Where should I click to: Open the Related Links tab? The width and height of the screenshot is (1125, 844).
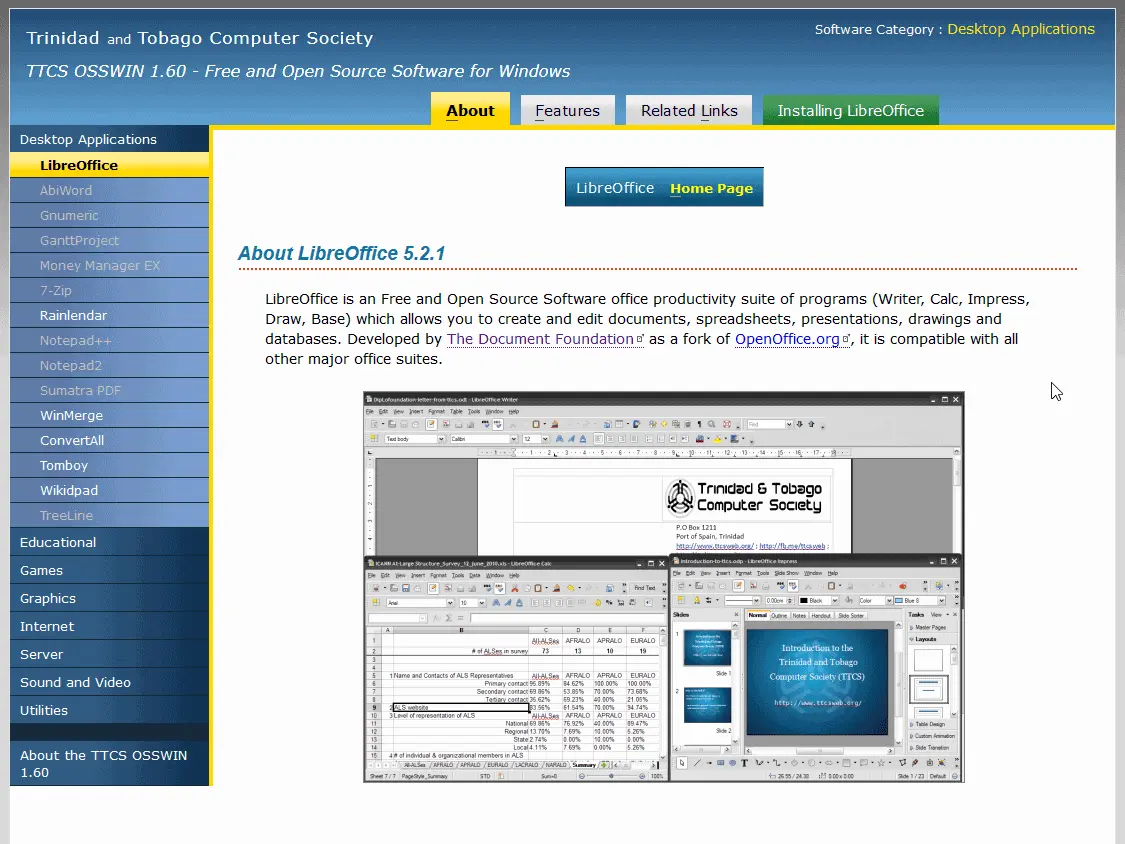pyautogui.click(x=689, y=110)
